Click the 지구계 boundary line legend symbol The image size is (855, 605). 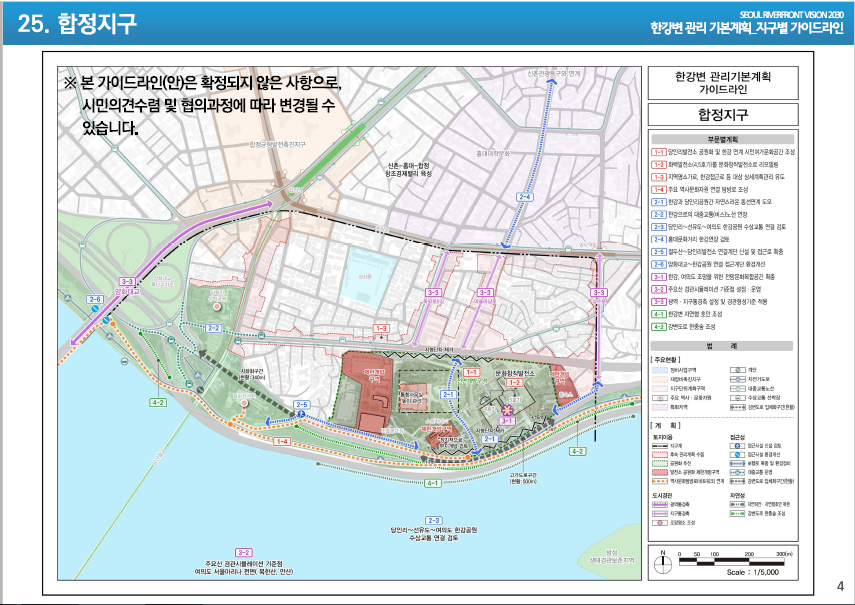click(660, 446)
